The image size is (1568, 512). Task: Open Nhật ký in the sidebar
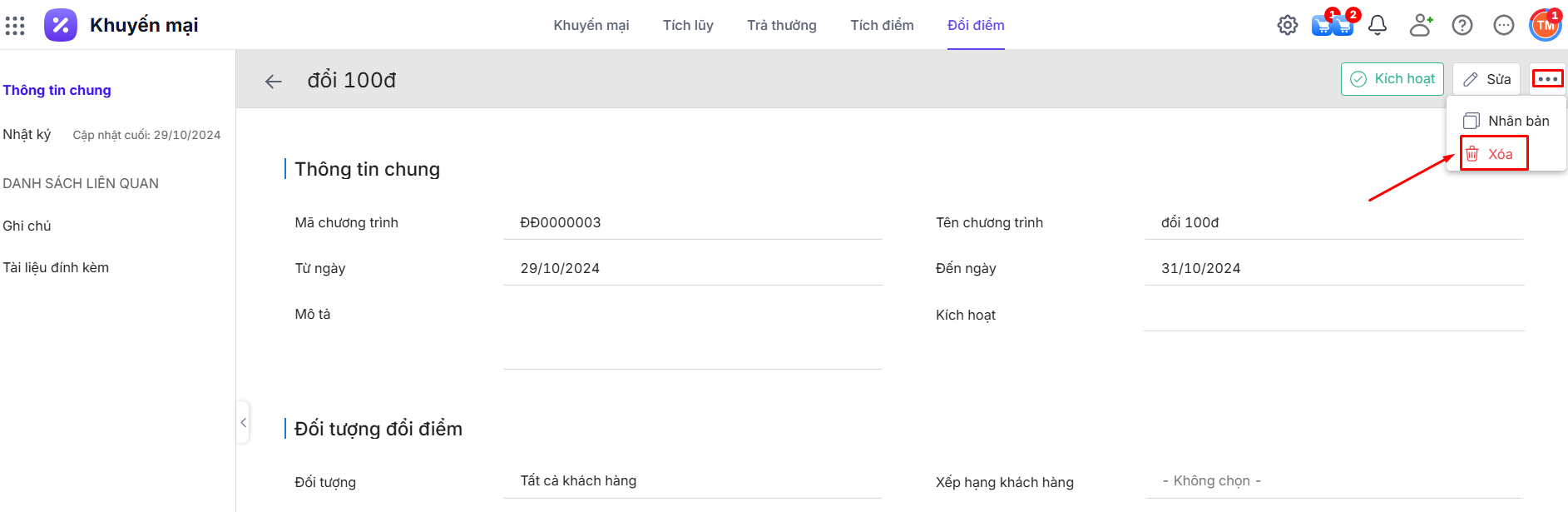click(x=27, y=135)
